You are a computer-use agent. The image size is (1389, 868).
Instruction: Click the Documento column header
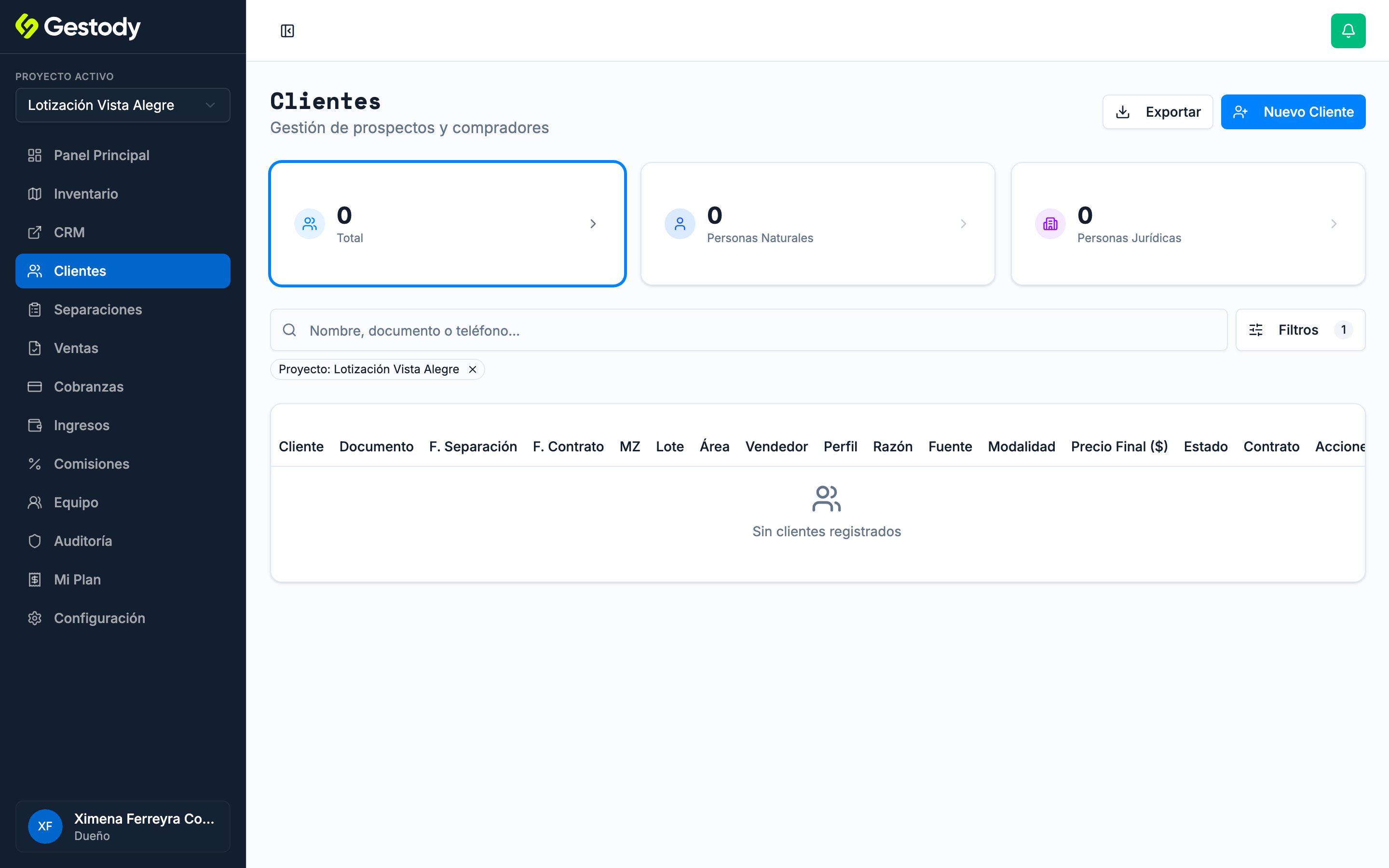click(376, 447)
